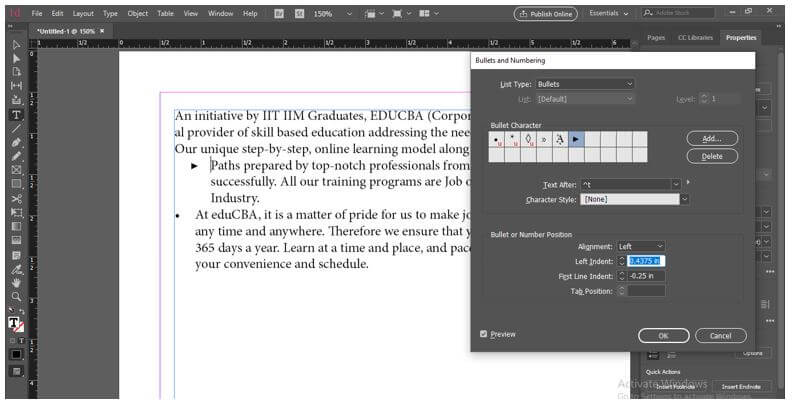Select the Gradient Feather tool
The width and height of the screenshot is (795, 410).
click(x=16, y=240)
